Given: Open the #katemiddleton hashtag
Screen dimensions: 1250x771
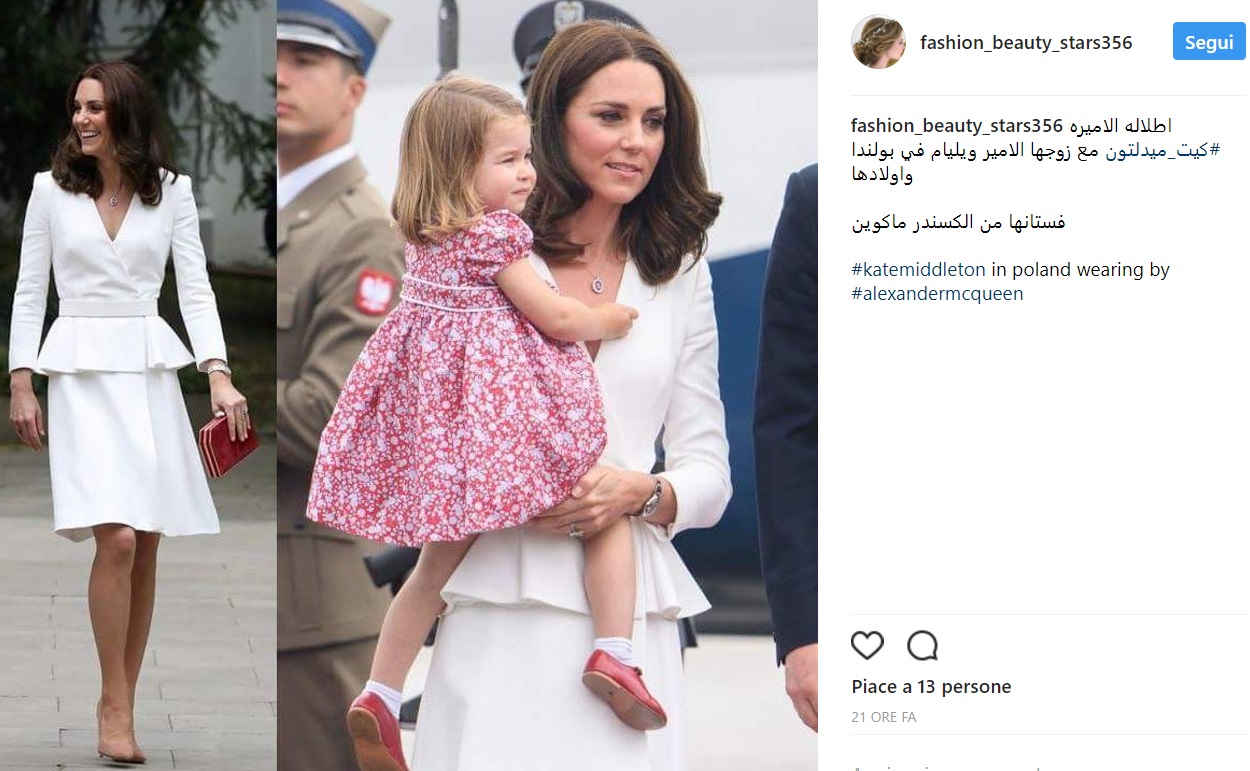Looking at the screenshot, I should 918,270.
